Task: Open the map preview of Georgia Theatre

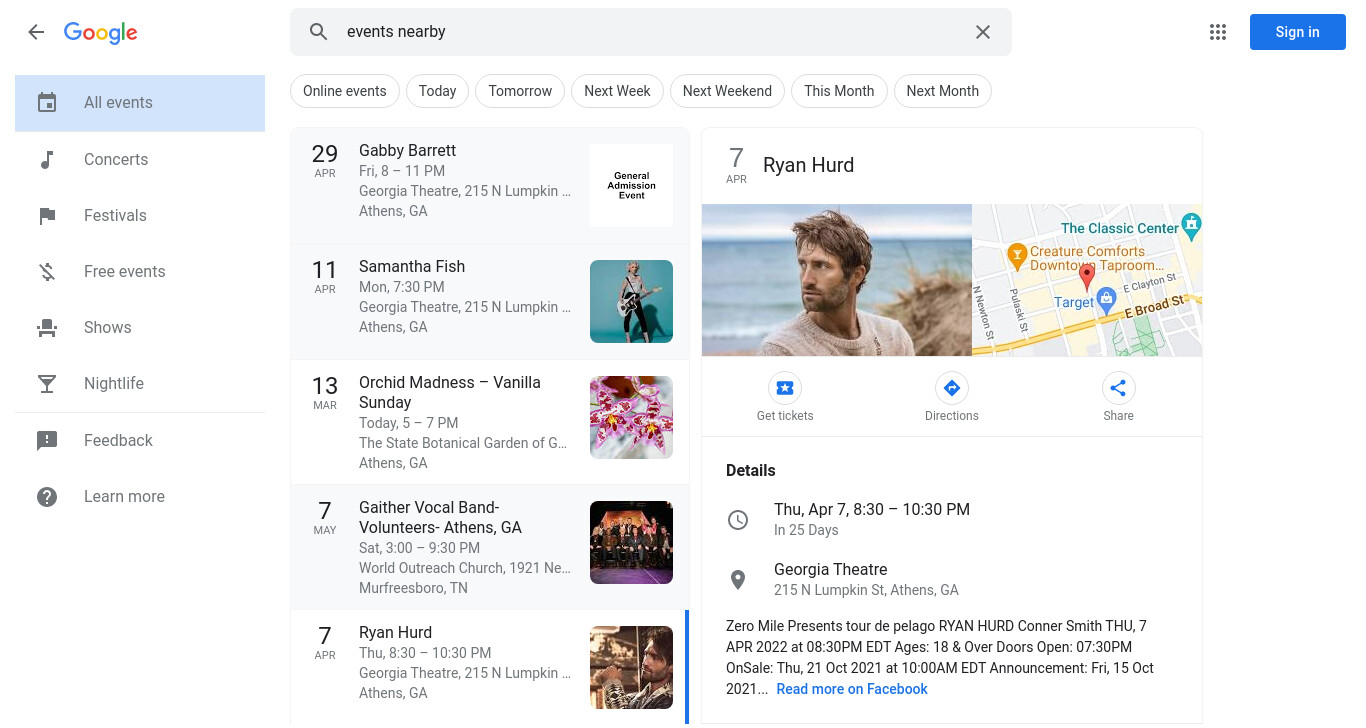Action: coord(1087,280)
